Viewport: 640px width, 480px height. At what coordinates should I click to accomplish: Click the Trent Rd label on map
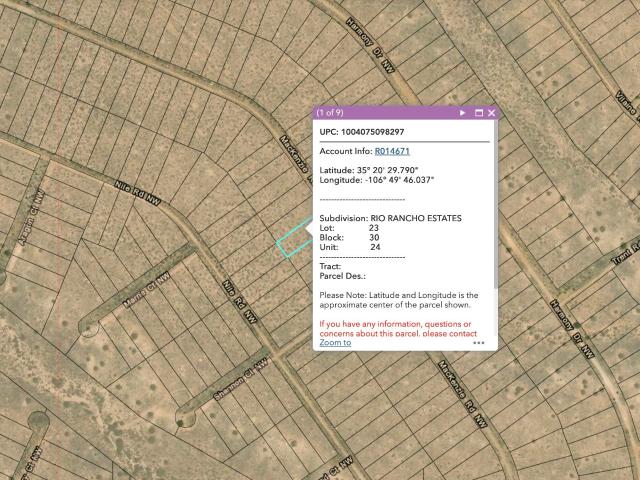pyautogui.click(x=626, y=253)
